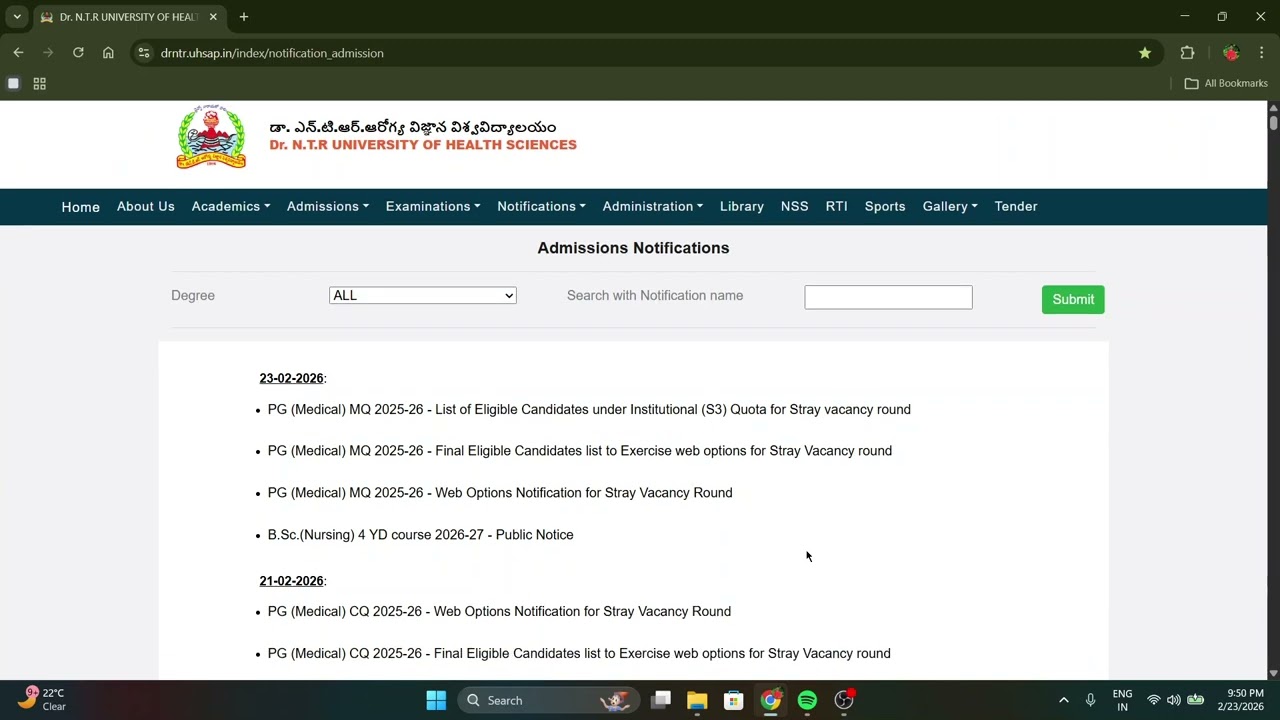Open Task View in the taskbar

point(661,700)
